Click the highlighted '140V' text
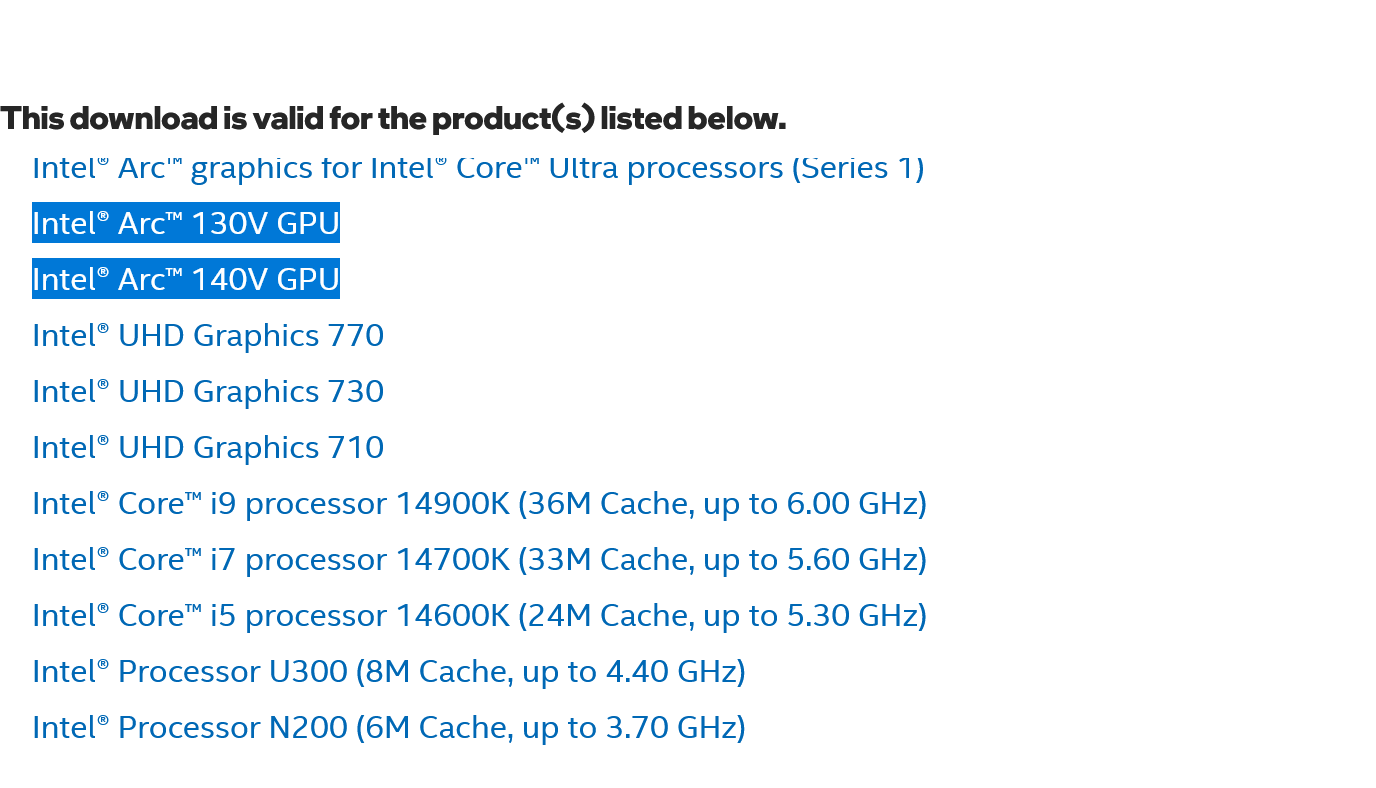This screenshot has height=788, width=1376. click(x=228, y=279)
